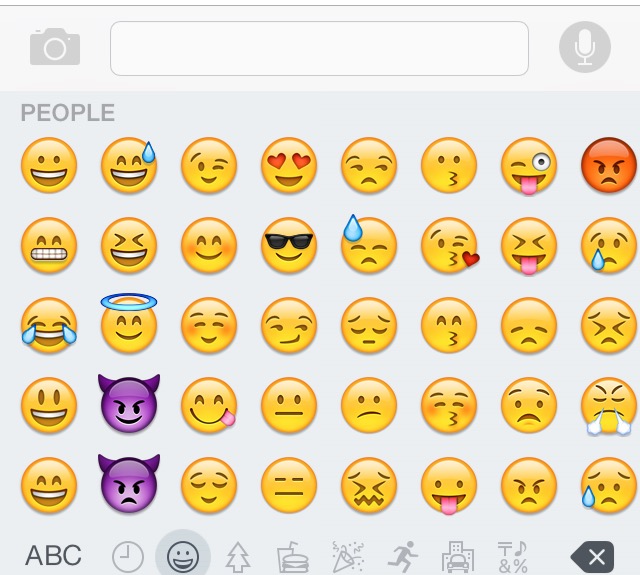Screen dimensions: 640x575
Task: Open the symbols emoji tab
Action: (513, 557)
